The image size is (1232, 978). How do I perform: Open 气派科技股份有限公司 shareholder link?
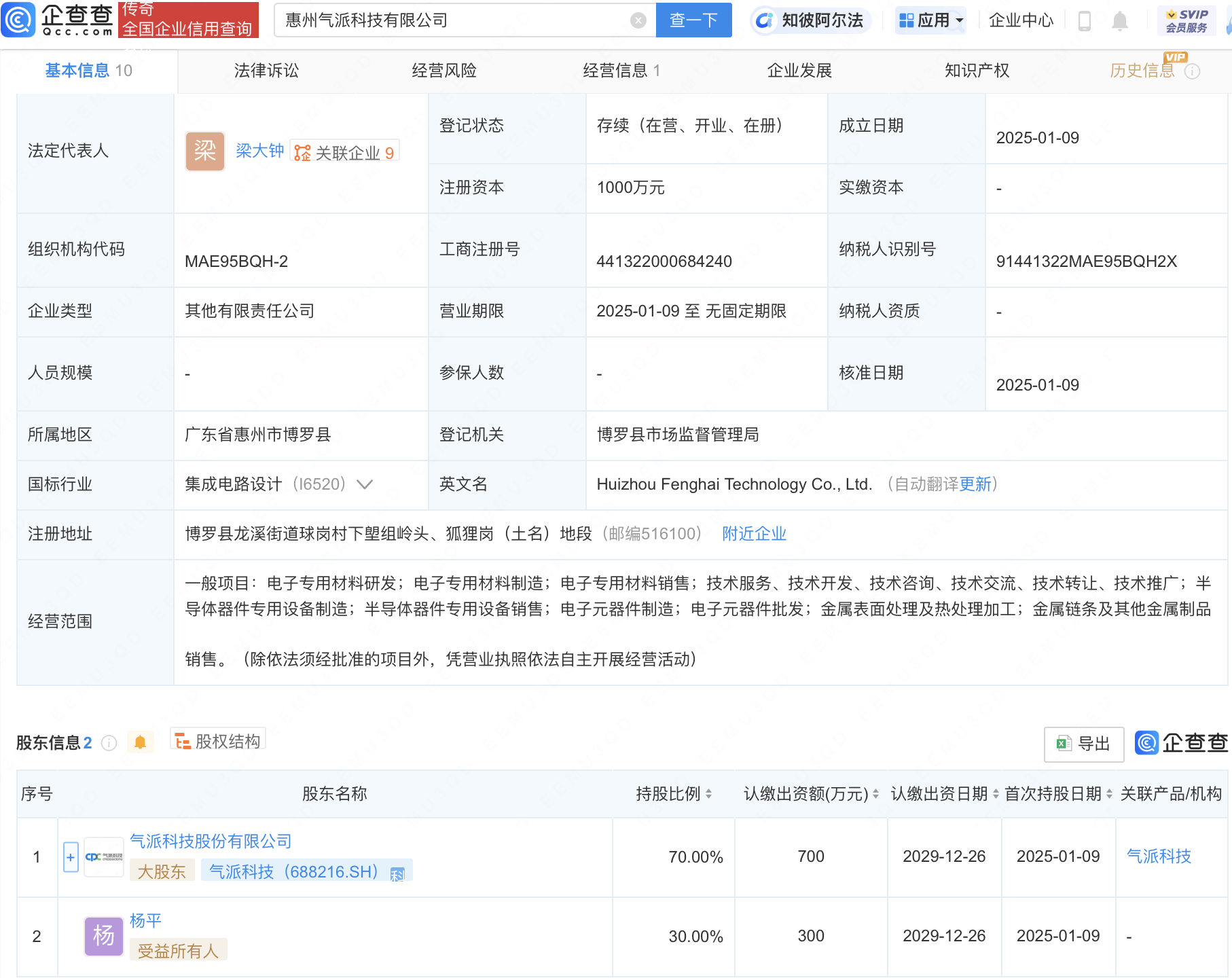click(211, 841)
